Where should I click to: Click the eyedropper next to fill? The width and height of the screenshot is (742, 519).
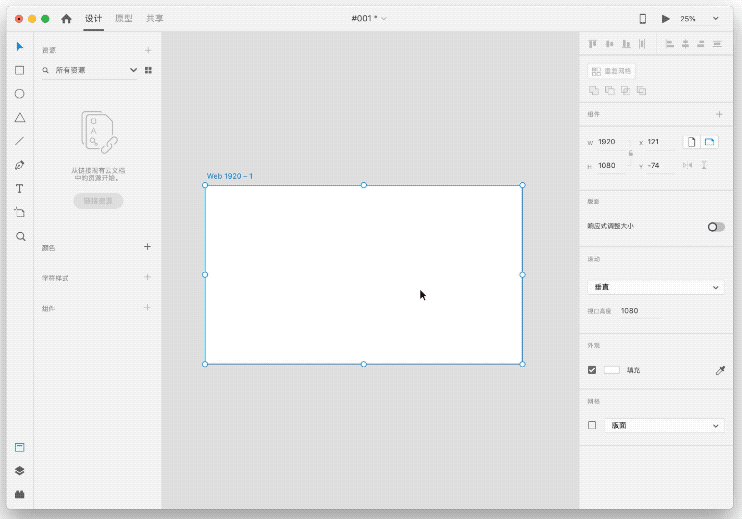tap(719, 370)
